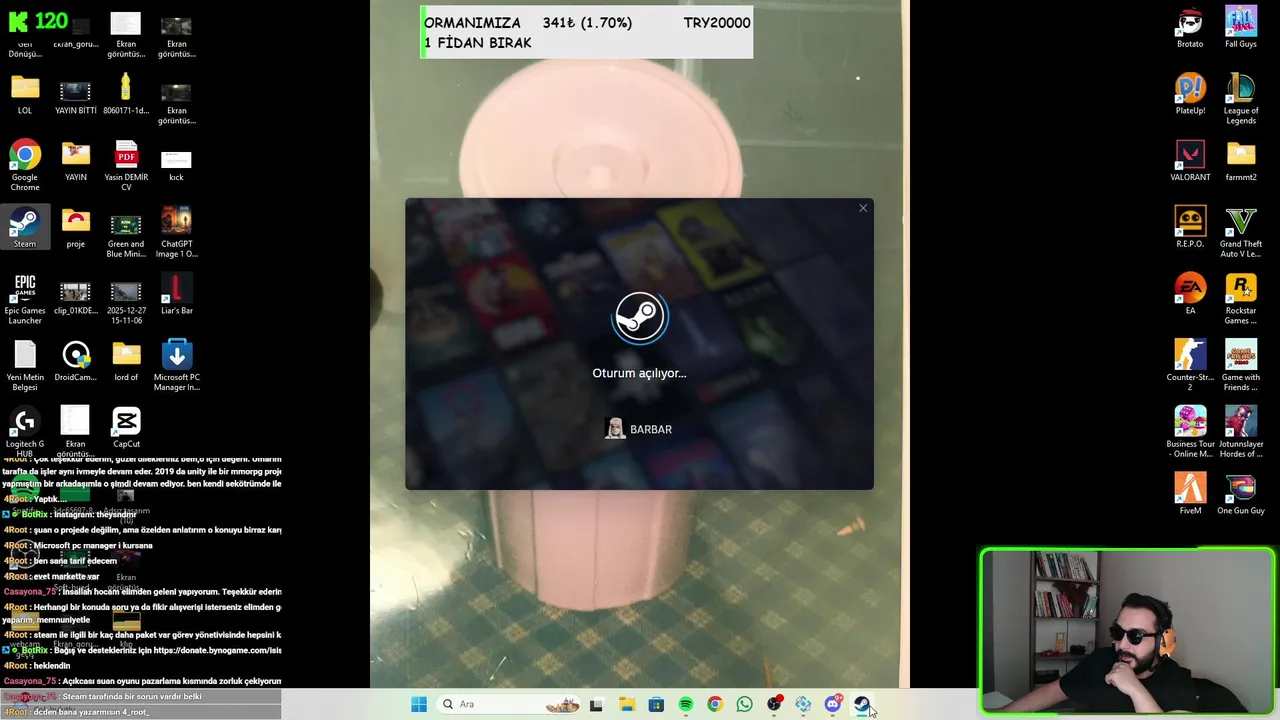The height and width of the screenshot is (720, 1280).
Task: Open Spotify from the taskbar
Action: coord(685,705)
